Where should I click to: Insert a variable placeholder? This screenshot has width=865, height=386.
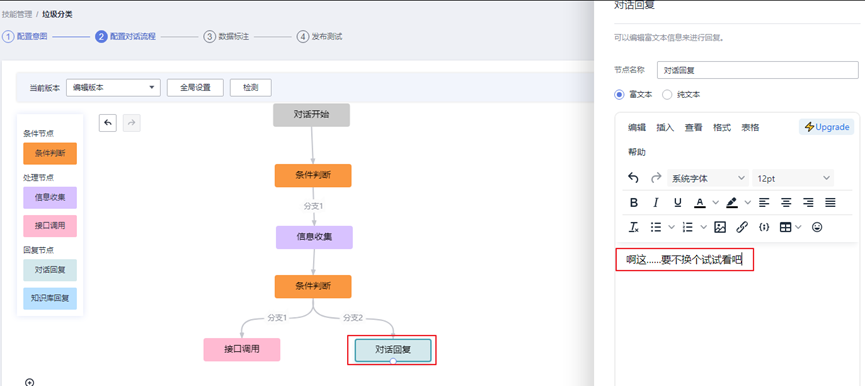(x=764, y=227)
